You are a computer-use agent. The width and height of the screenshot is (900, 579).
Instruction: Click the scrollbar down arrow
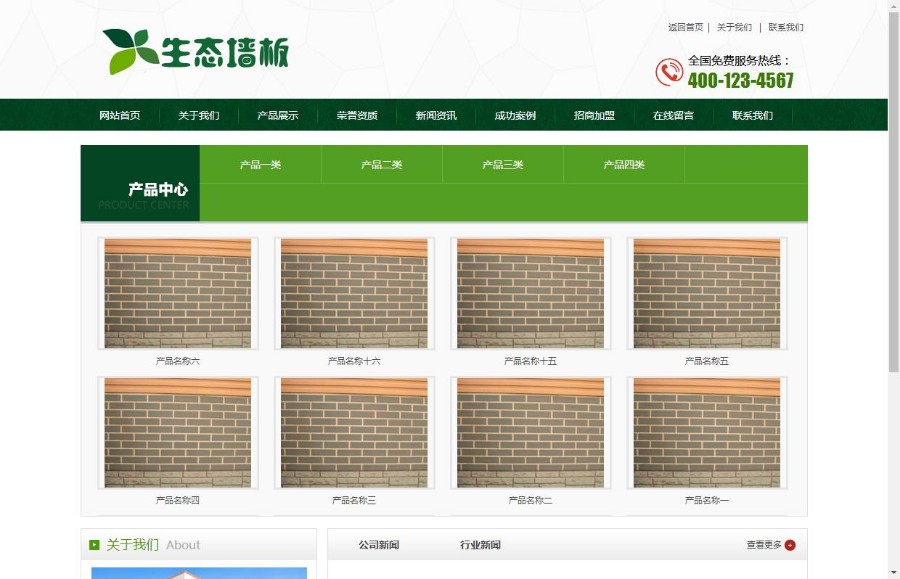[894, 573]
